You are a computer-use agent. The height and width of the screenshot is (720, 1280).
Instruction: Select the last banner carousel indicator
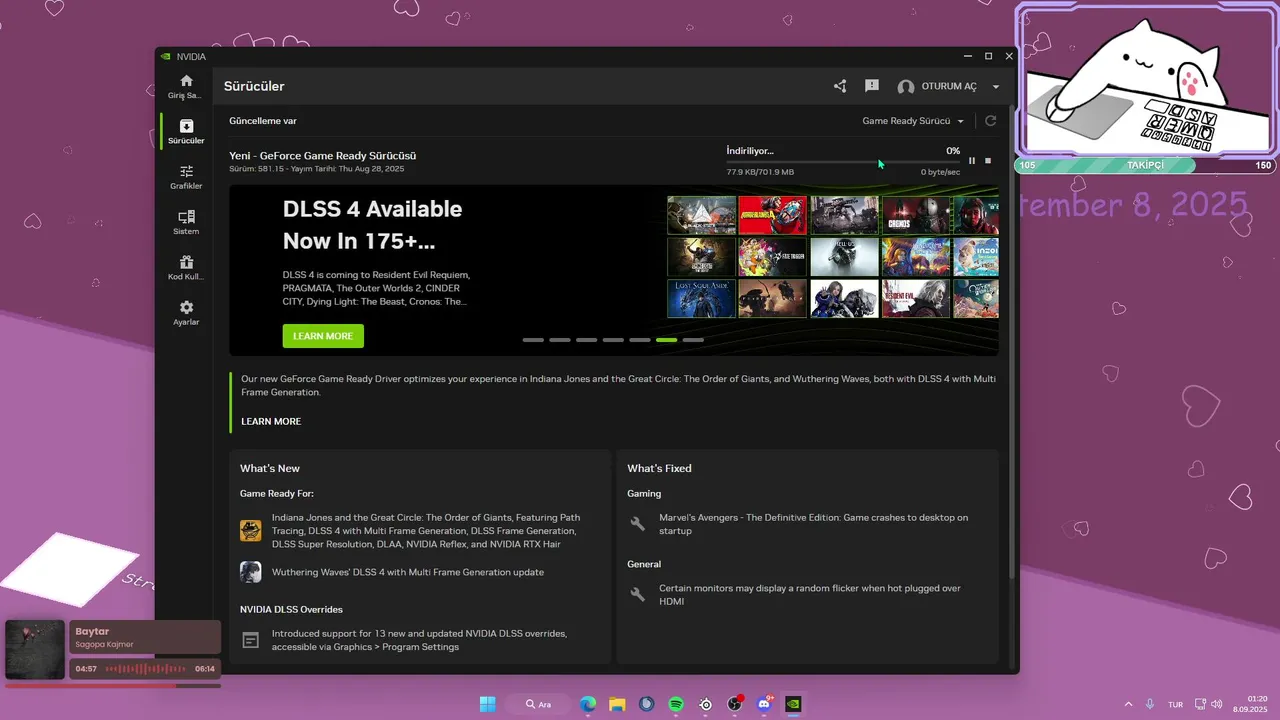[693, 340]
